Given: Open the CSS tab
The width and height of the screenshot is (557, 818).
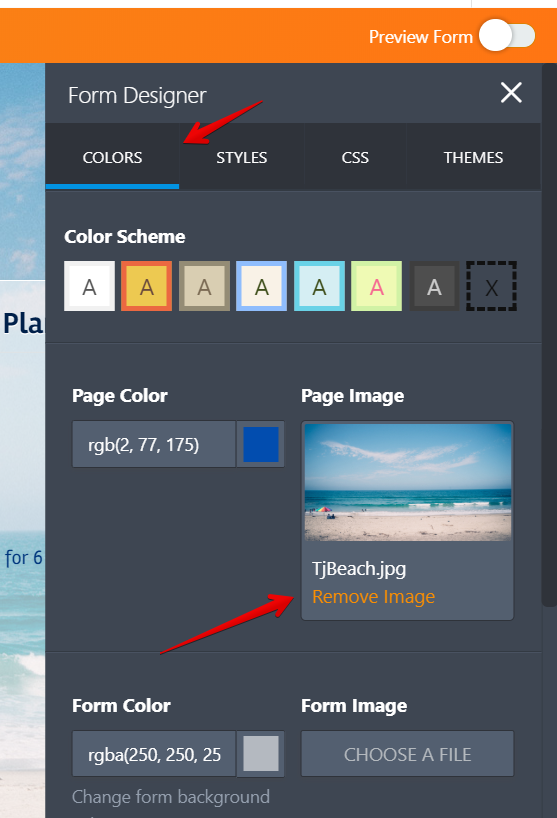Looking at the screenshot, I should 355,157.
